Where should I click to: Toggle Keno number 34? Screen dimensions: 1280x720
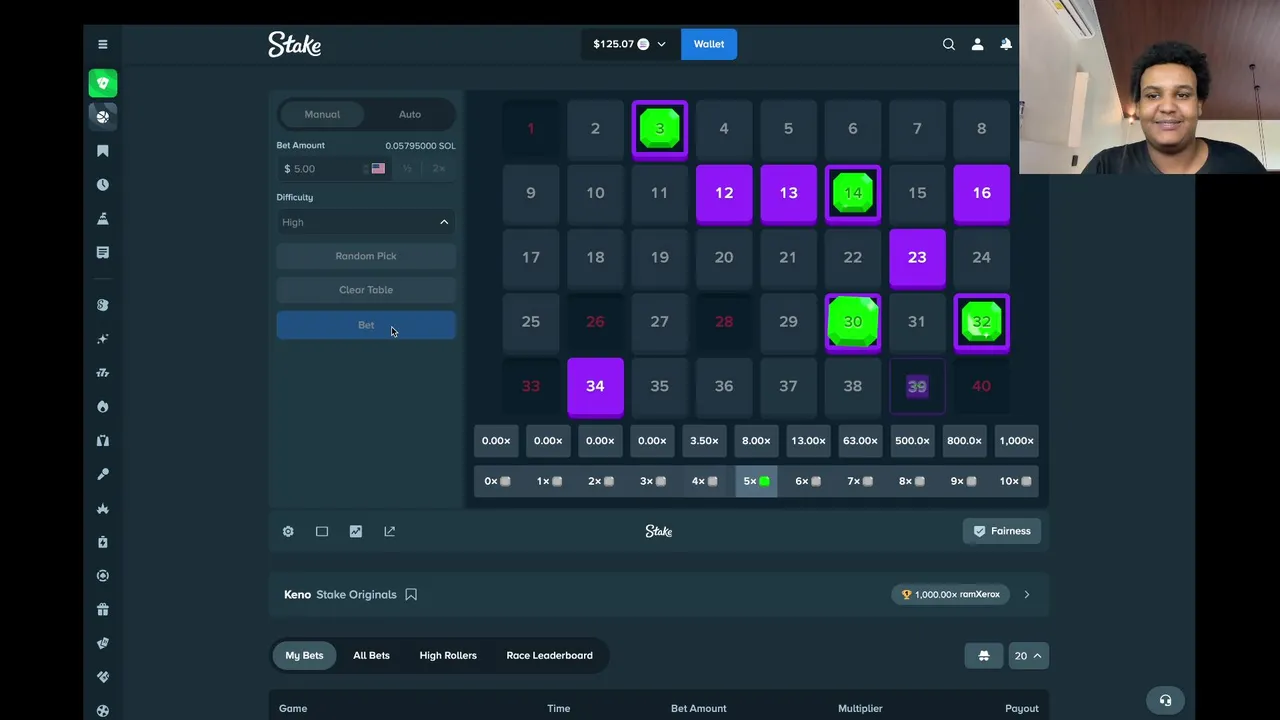(x=595, y=386)
